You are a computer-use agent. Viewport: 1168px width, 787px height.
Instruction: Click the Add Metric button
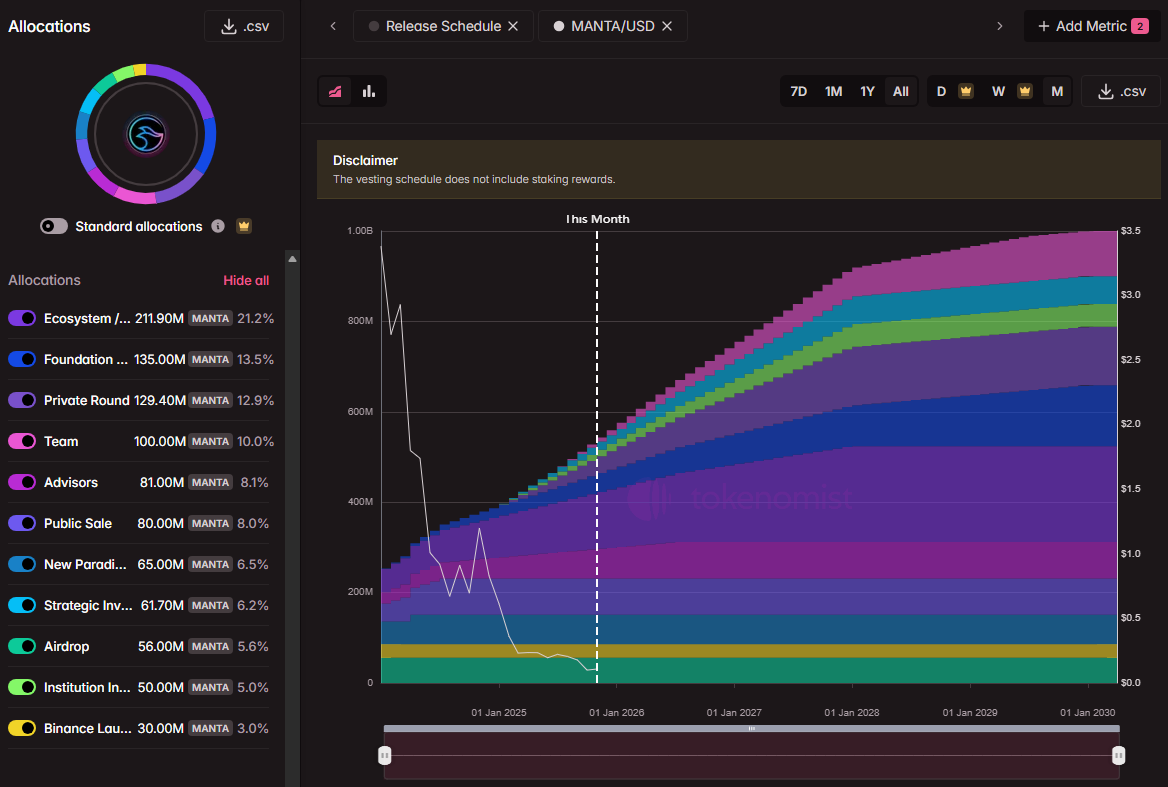tap(1092, 26)
